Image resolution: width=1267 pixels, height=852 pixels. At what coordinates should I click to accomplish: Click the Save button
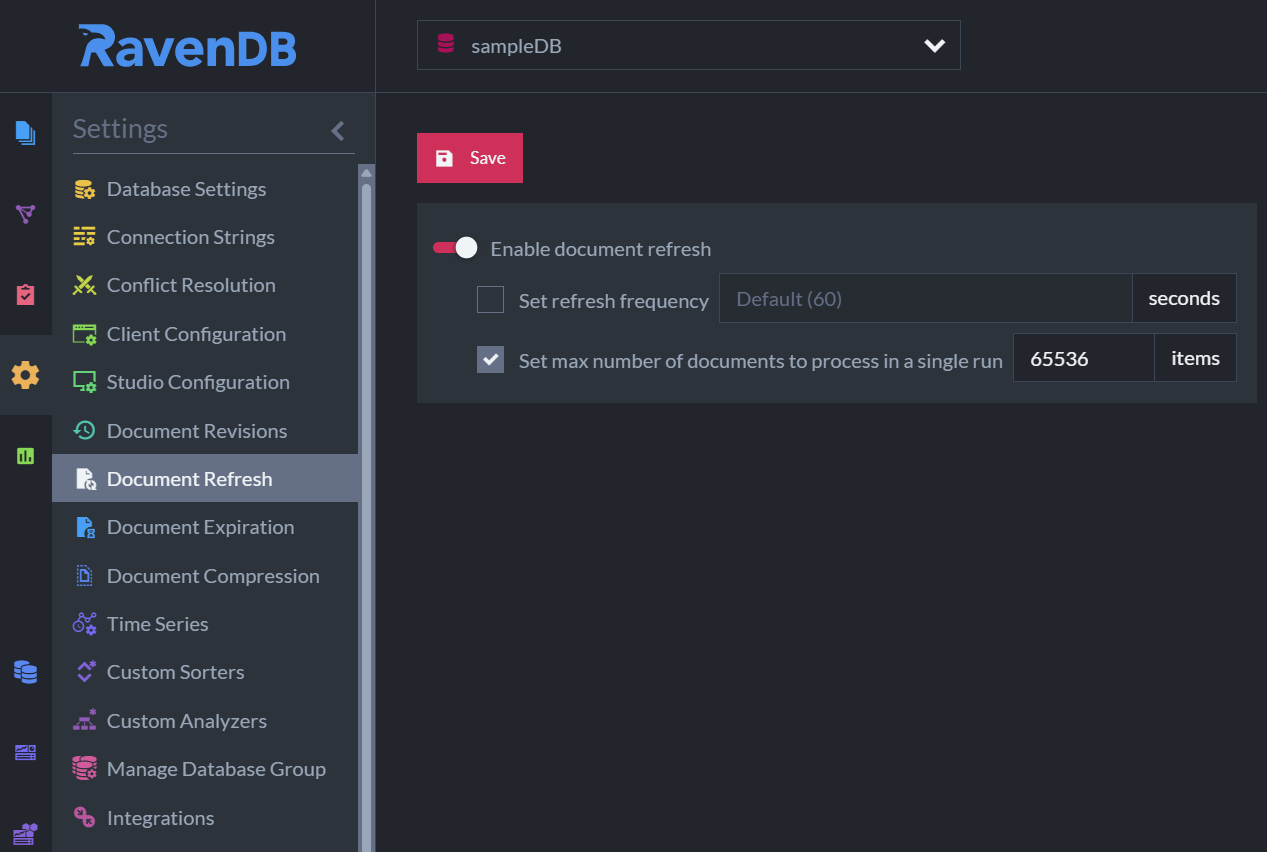(x=470, y=158)
